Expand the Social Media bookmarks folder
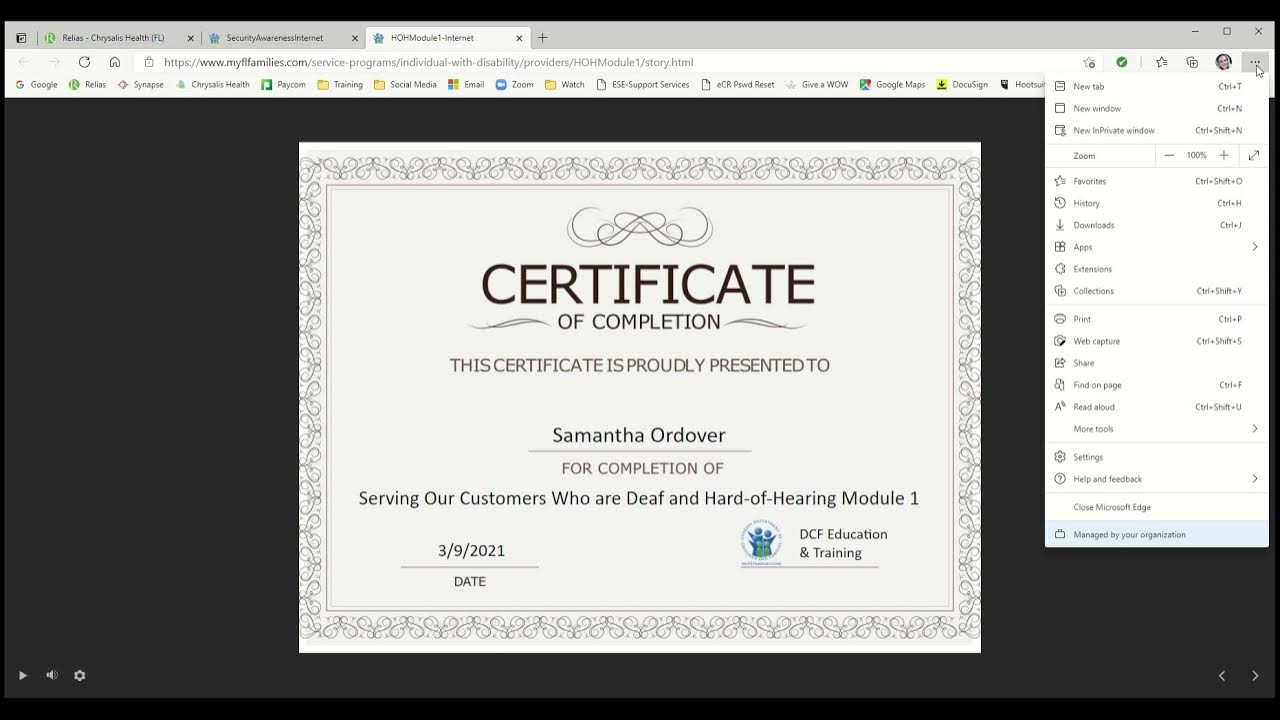This screenshot has height=720, width=1280. (x=405, y=85)
